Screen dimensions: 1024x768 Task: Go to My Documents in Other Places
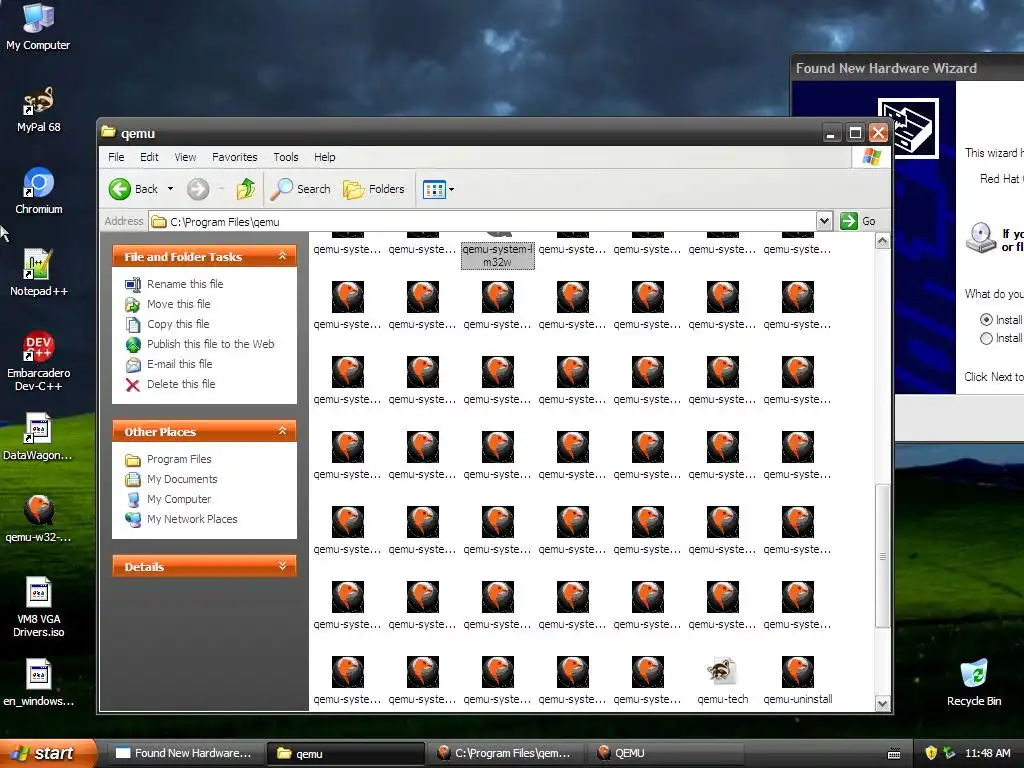click(x=182, y=479)
